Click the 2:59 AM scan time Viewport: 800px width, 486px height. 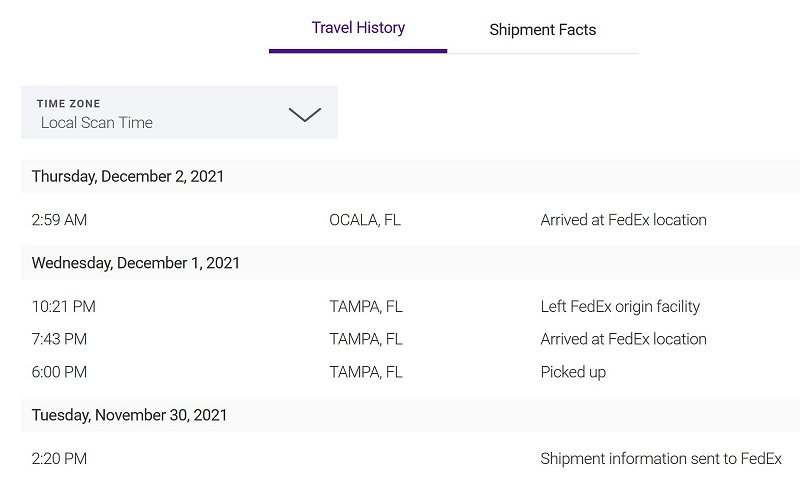tap(59, 220)
